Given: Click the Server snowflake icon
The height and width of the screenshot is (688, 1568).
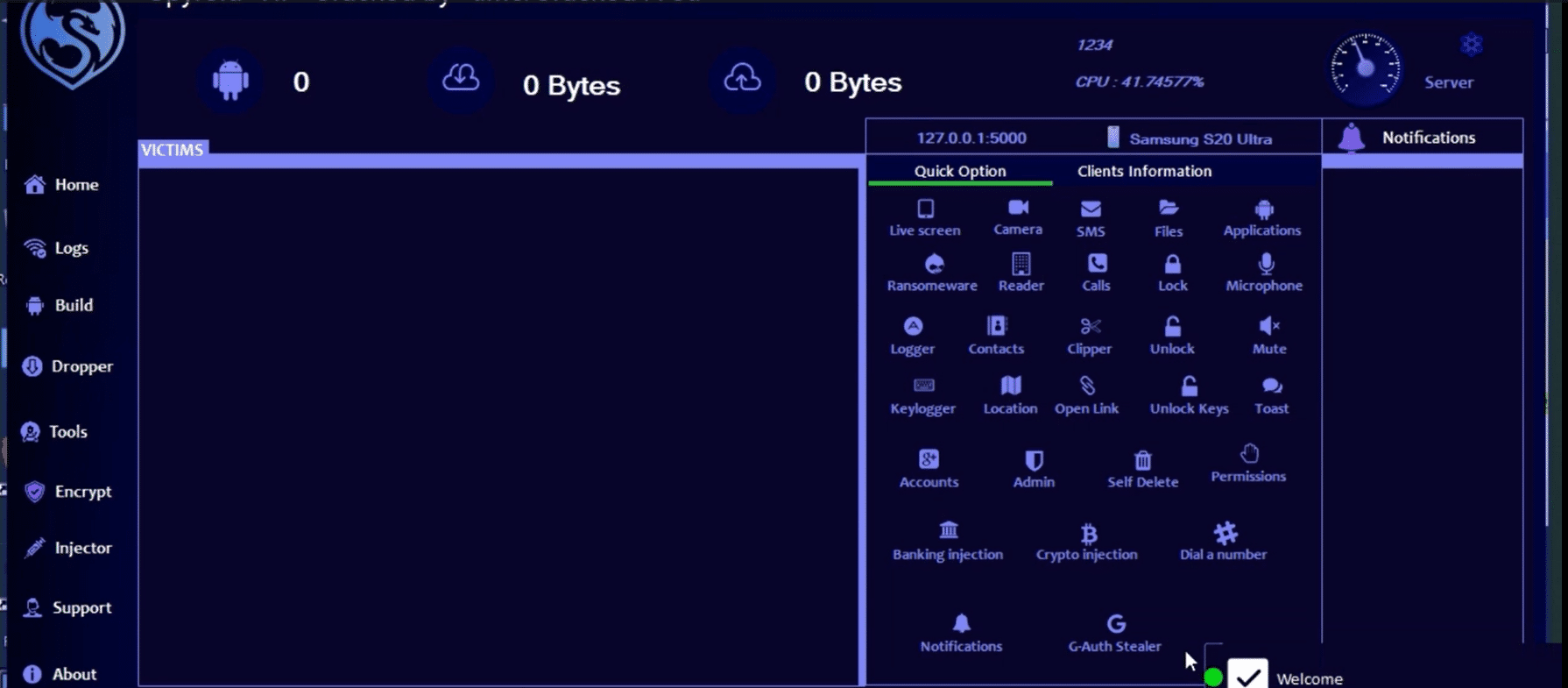Looking at the screenshot, I should (x=1472, y=45).
